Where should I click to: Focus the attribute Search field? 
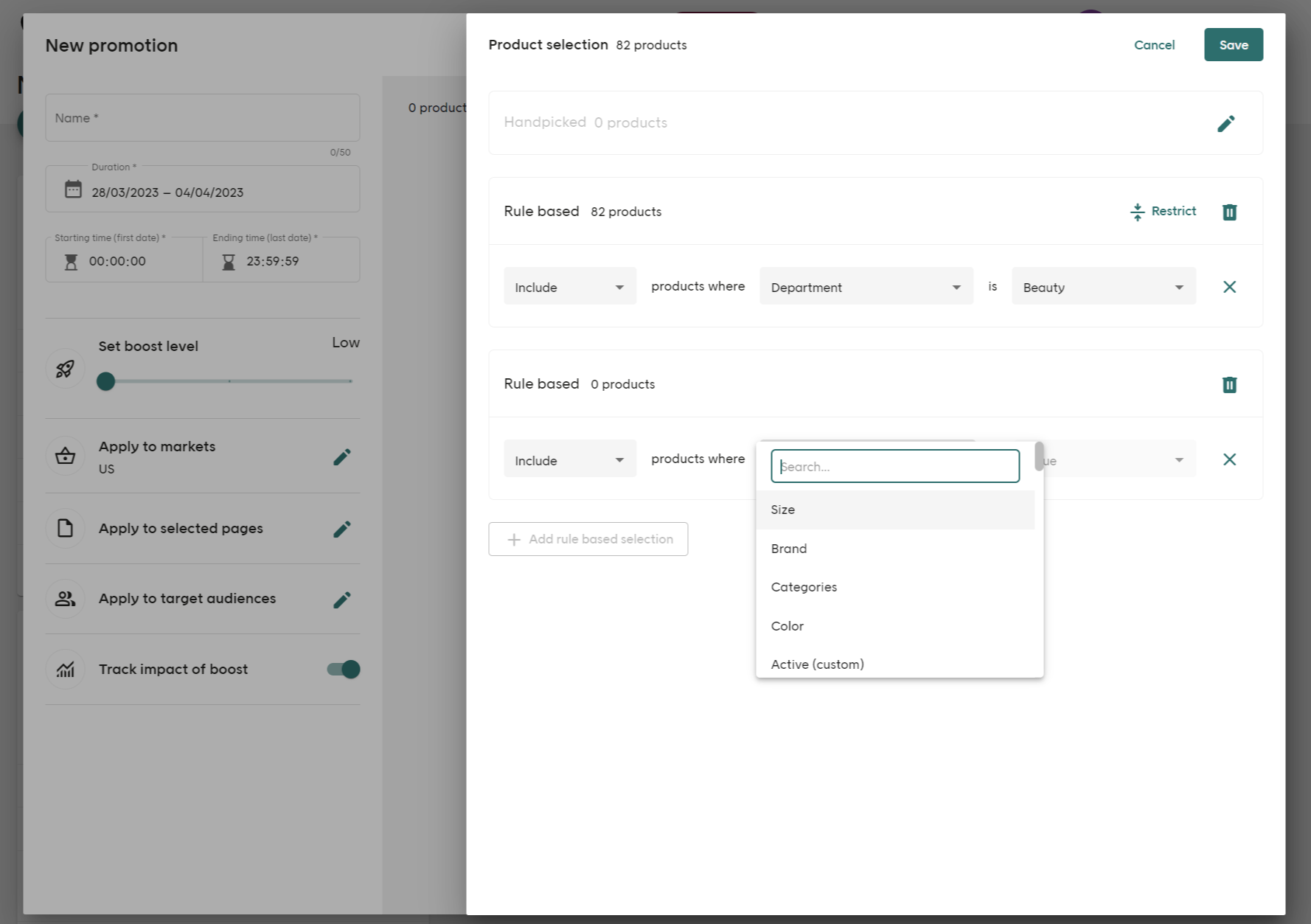pyautogui.click(x=895, y=466)
